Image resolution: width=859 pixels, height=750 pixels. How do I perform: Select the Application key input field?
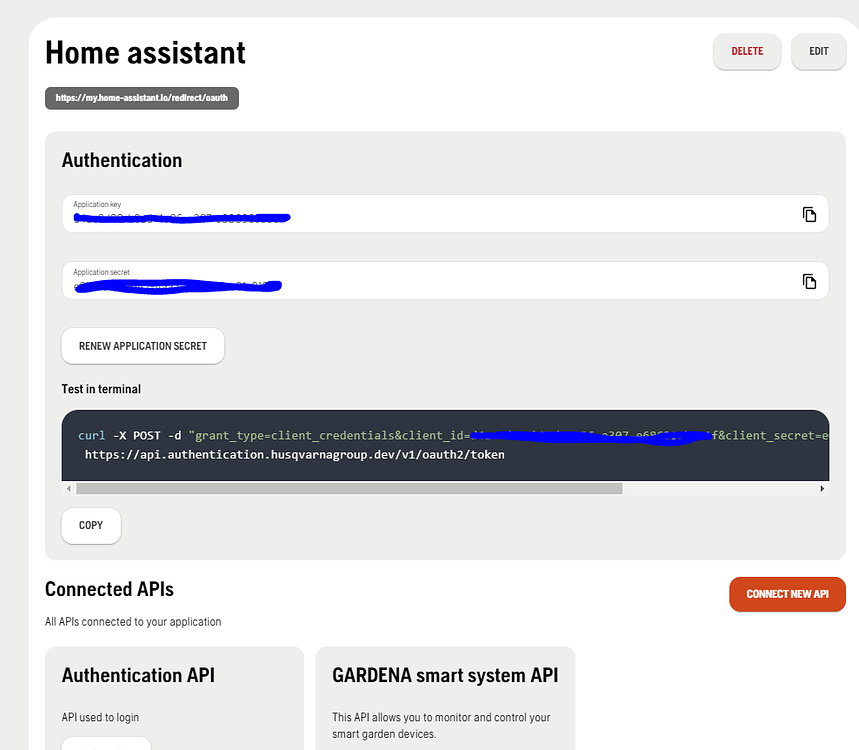[400, 214]
